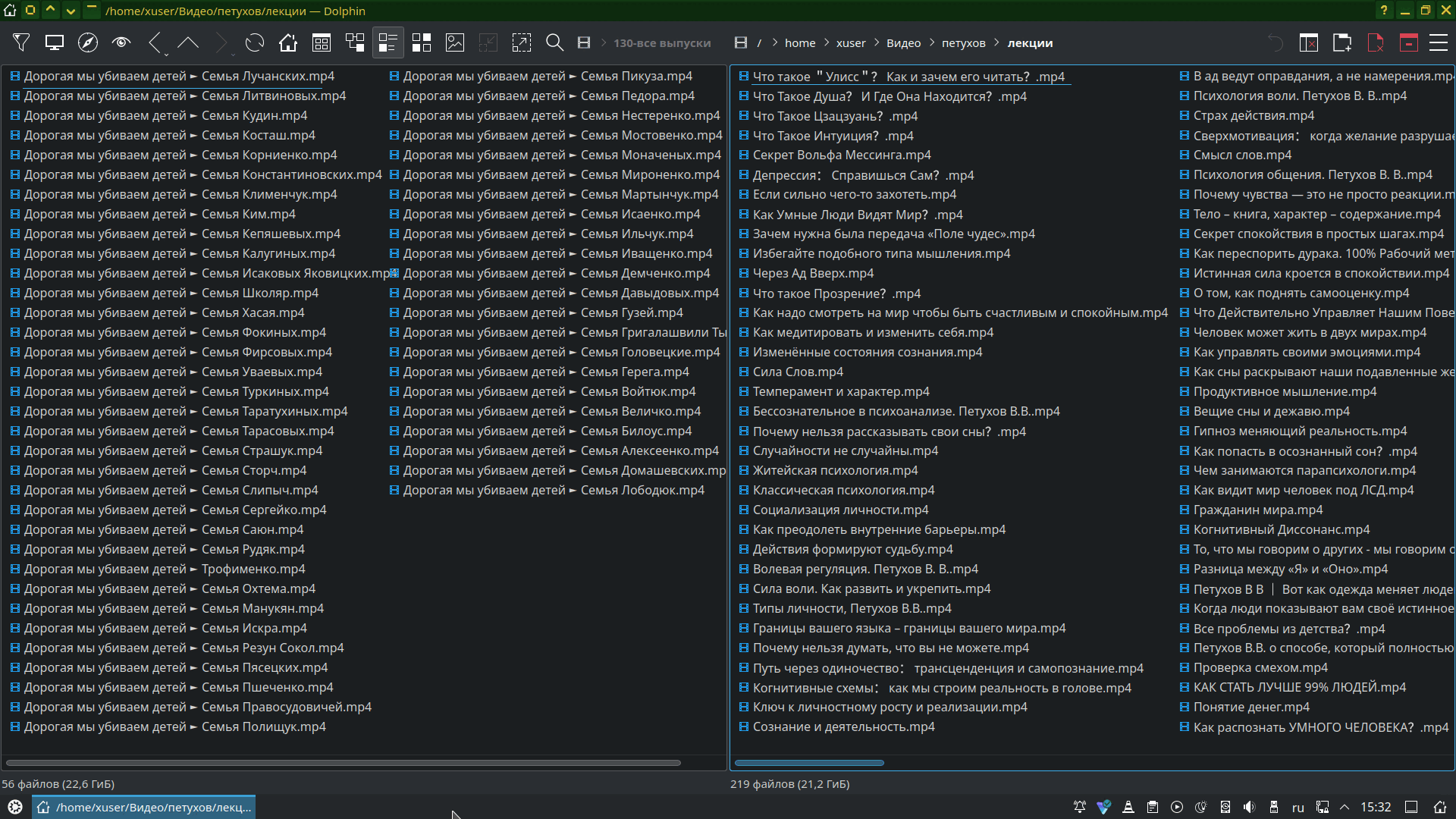
Task: Click the '130-все выпуски' breadcrumb
Action: point(662,43)
